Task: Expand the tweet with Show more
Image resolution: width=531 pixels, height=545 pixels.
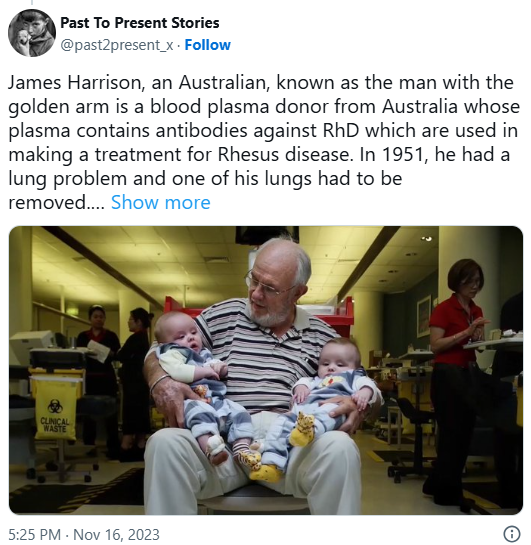Action: tap(161, 202)
